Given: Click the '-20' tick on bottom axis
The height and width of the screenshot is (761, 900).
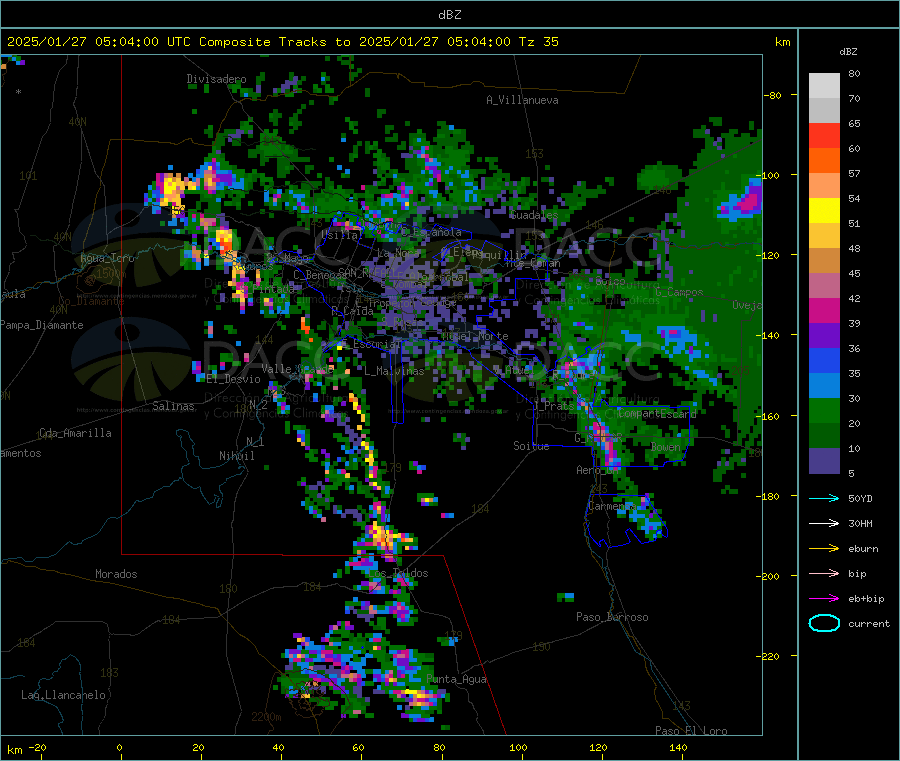Looking at the screenshot, I should pos(37,747).
